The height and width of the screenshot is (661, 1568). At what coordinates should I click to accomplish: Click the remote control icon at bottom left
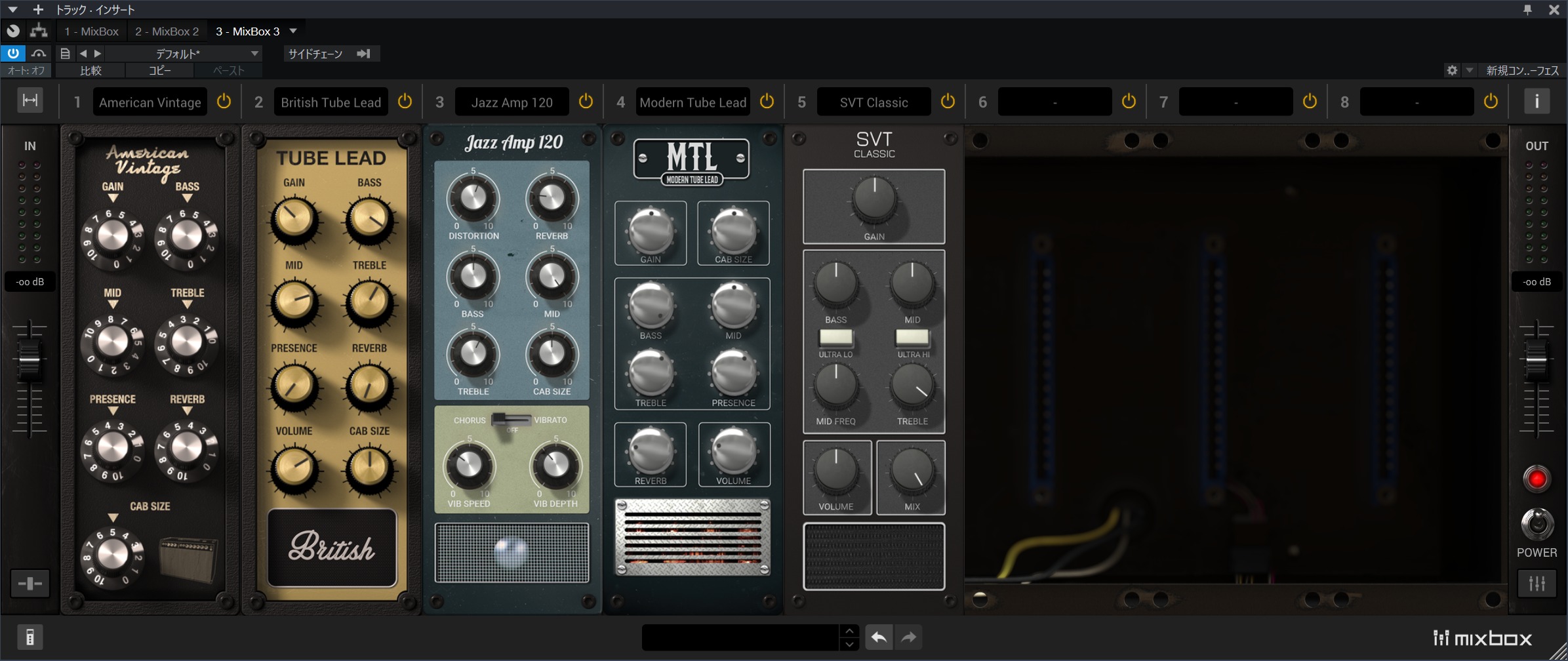pos(30,637)
